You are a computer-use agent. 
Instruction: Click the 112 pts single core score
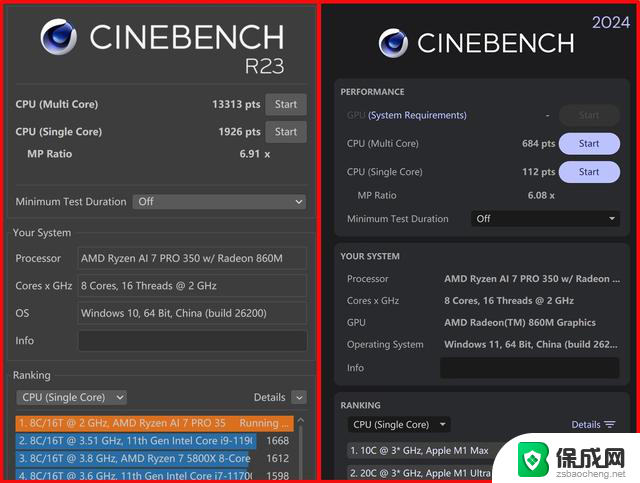pos(538,172)
